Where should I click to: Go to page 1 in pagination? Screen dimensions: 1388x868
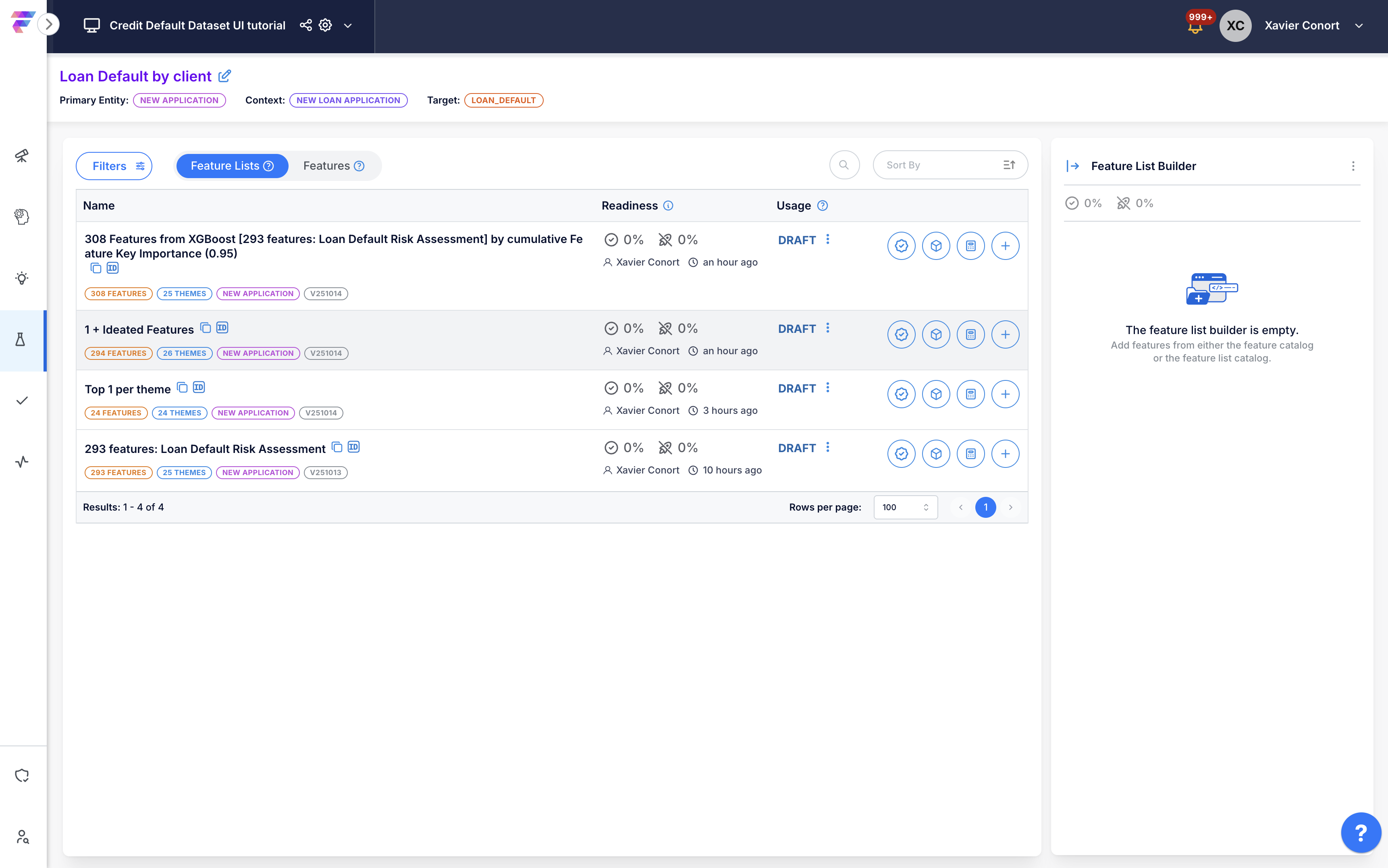[985, 507]
